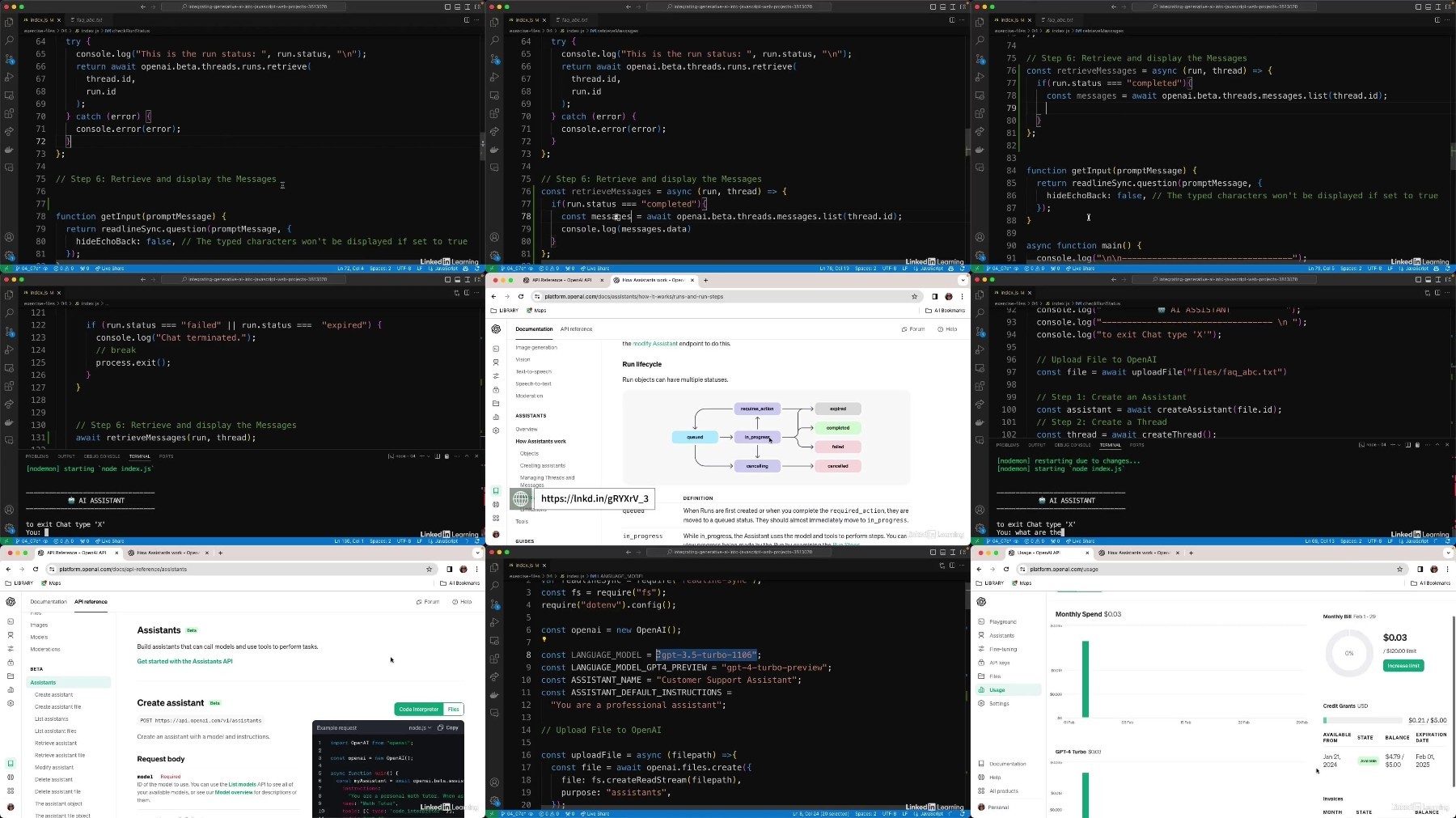Toggle secondary sidebar in the console.log(messages.data) VS Code window
The height and width of the screenshot is (818, 1456).
[x=952, y=6]
